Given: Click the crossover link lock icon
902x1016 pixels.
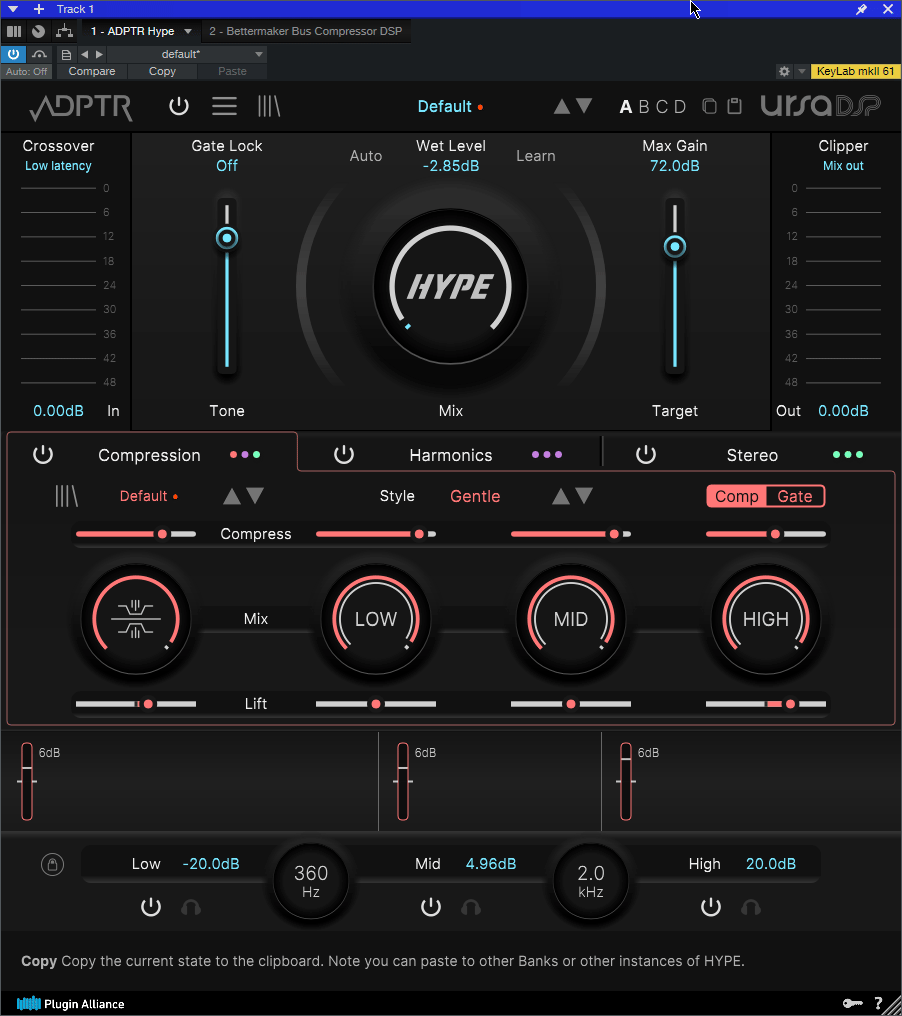Looking at the screenshot, I should click(52, 864).
